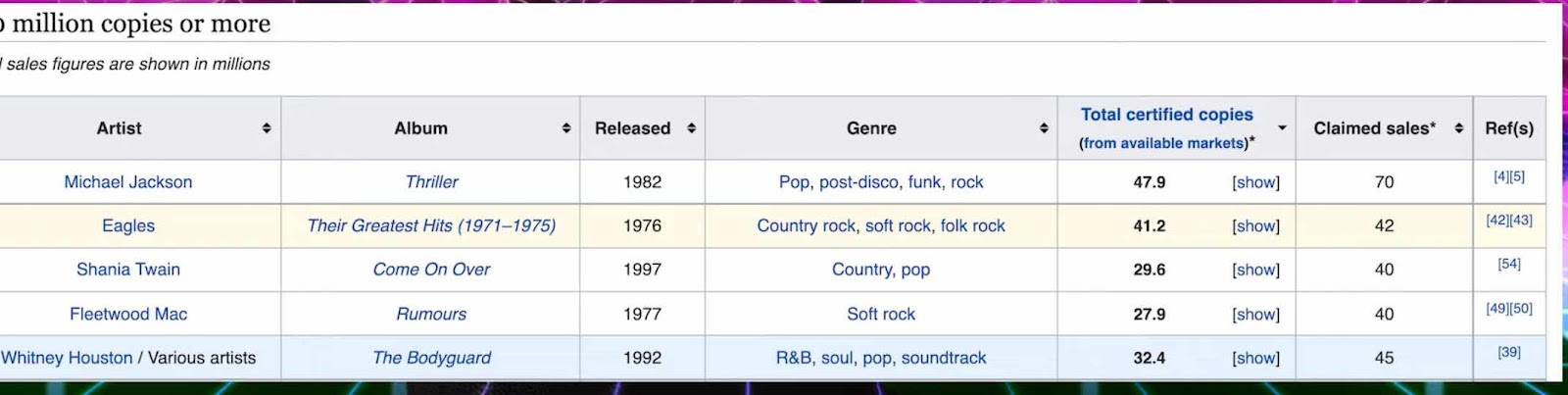Viewport: 1568px width, 395px height.
Task: Sort by Total certified copies arrow
Action: click(1282, 128)
